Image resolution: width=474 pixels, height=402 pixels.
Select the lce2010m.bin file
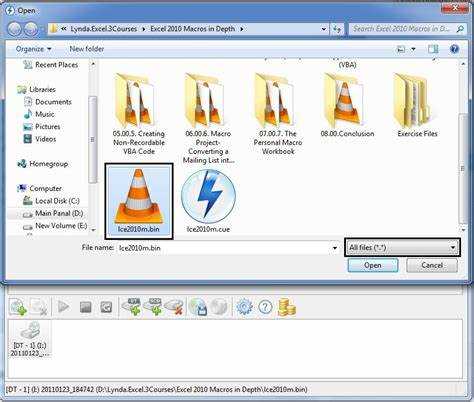click(139, 201)
